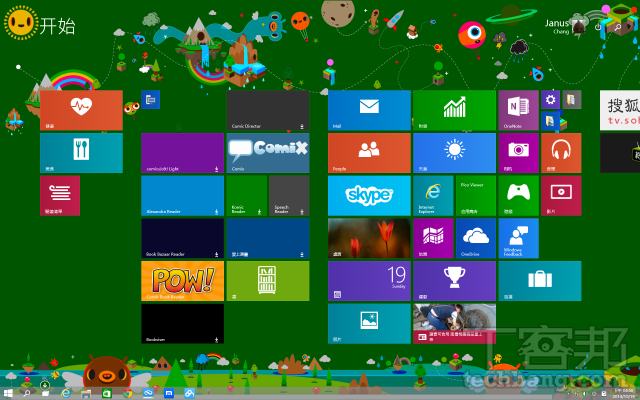Launch the People tile
The image size is (640, 400).
pyautogui.click(x=369, y=153)
